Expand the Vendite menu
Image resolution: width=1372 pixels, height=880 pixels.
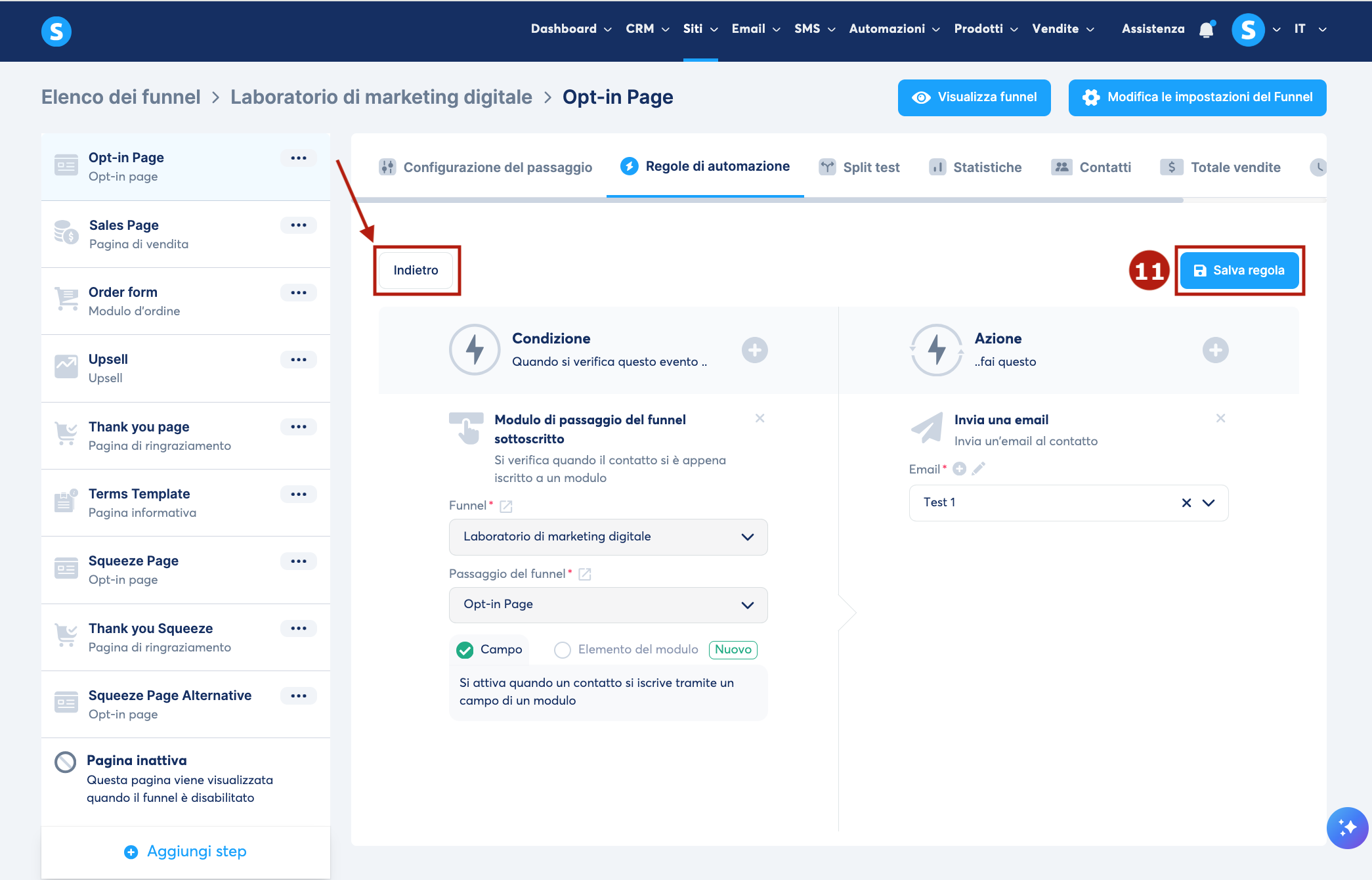pyautogui.click(x=1063, y=29)
